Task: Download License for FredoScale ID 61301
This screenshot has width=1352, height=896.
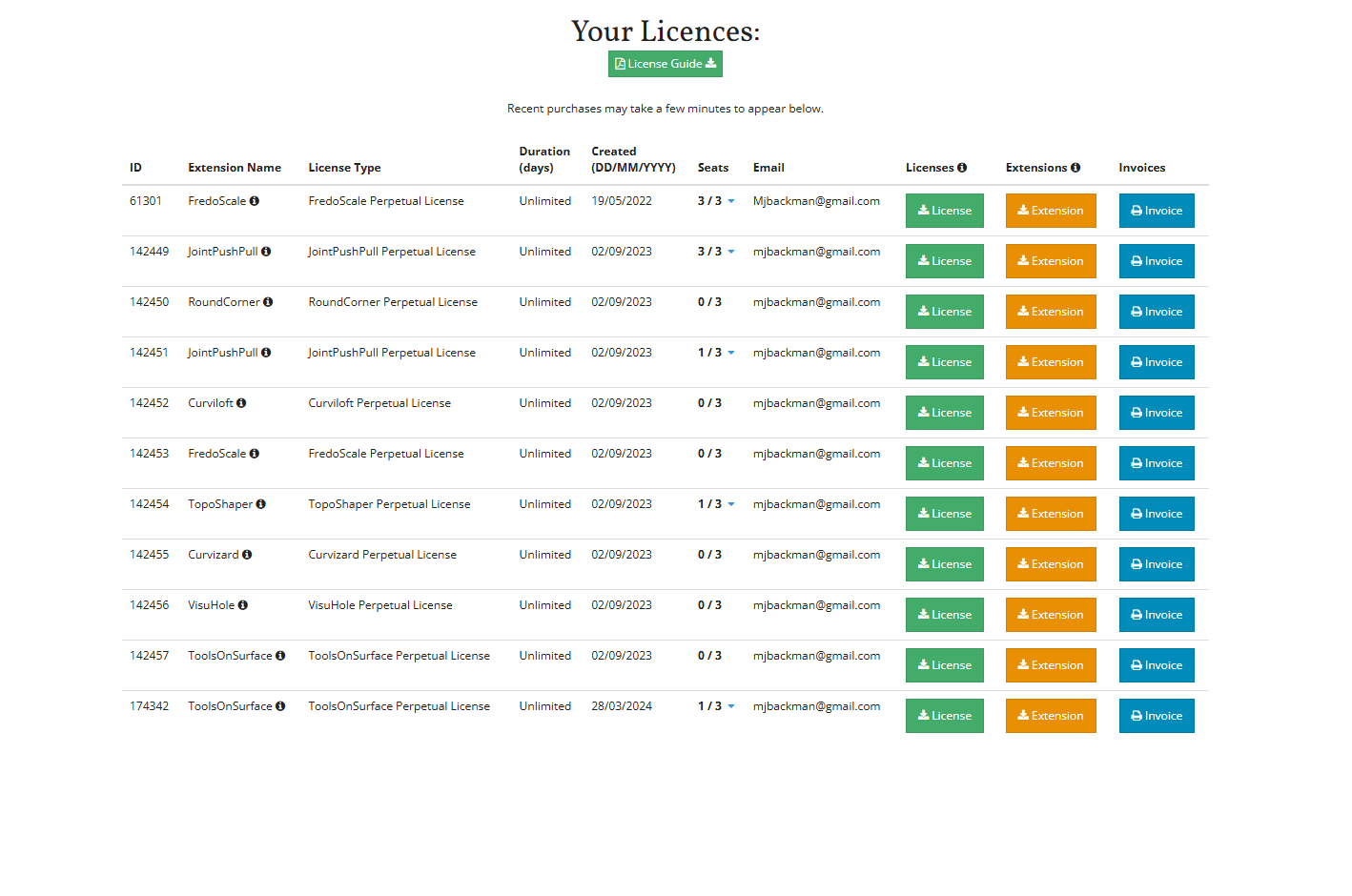Action: 944,211
